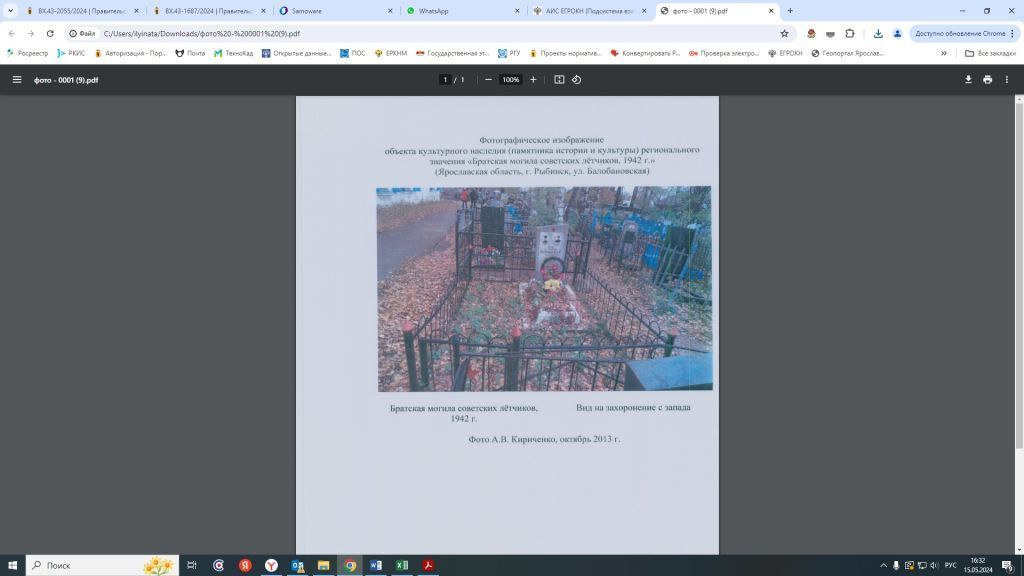Expand hidden bookmarks with double chevron
Image resolution: width=1024 pixels, height=576 pixels.
pos(943,53)
